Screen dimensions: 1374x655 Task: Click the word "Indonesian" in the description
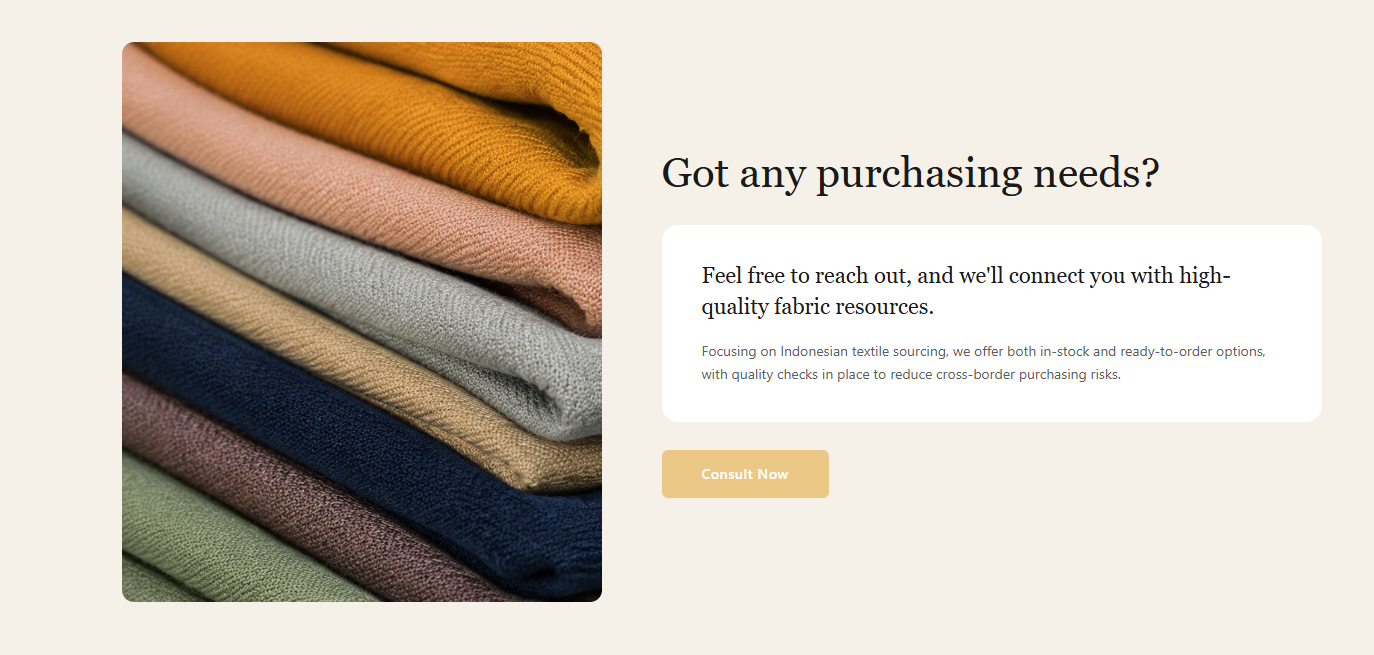814,352
